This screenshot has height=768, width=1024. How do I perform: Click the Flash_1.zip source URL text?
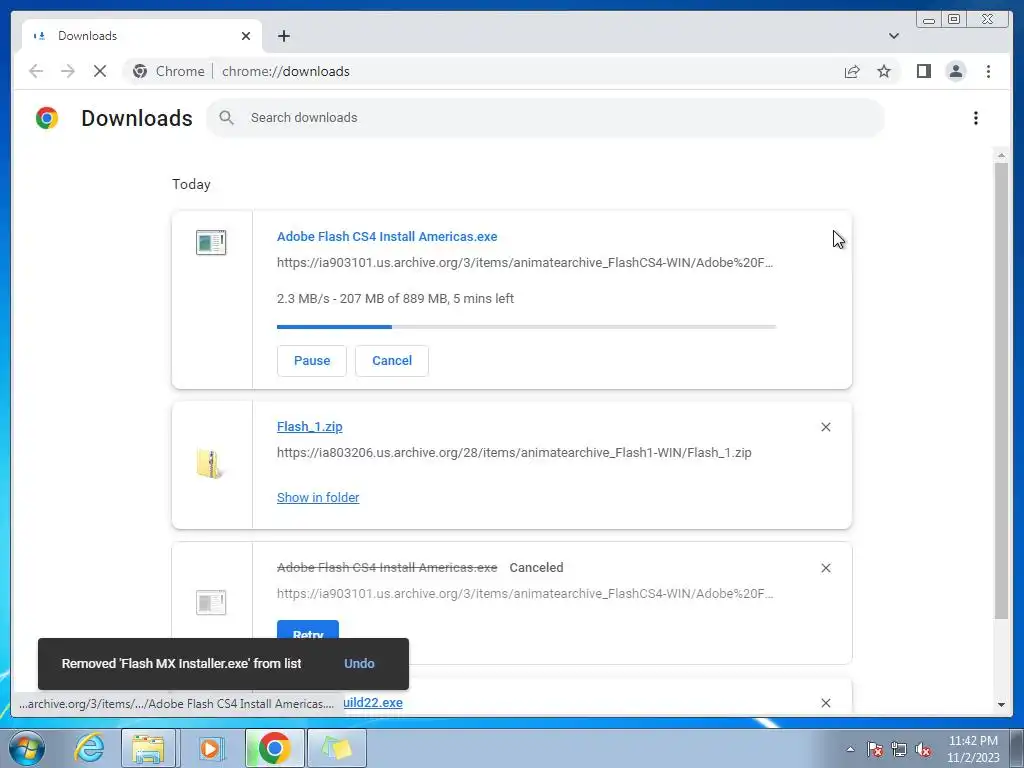point(514,453)
